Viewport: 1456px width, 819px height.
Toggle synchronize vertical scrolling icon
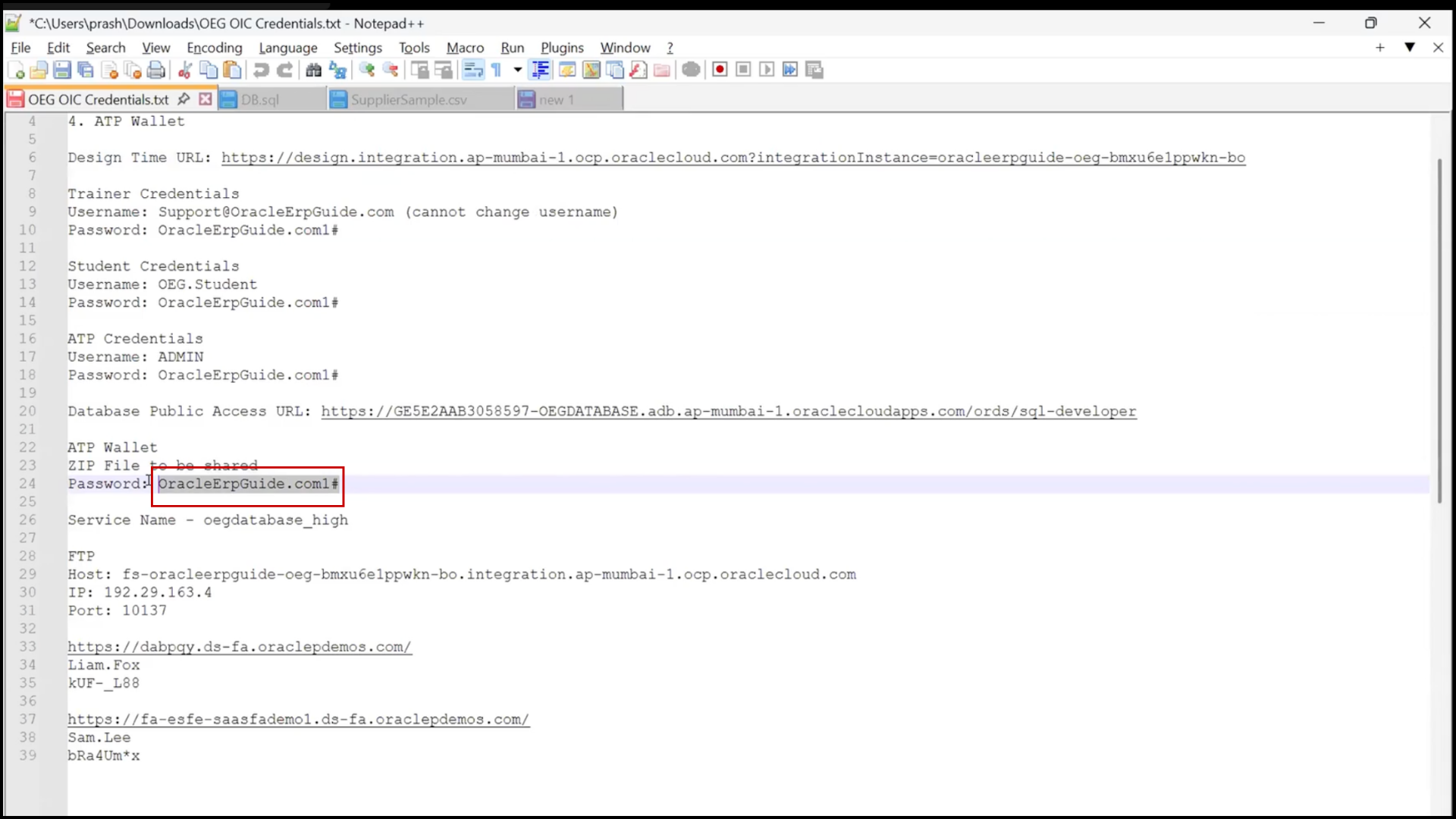[x=419, y=71]
